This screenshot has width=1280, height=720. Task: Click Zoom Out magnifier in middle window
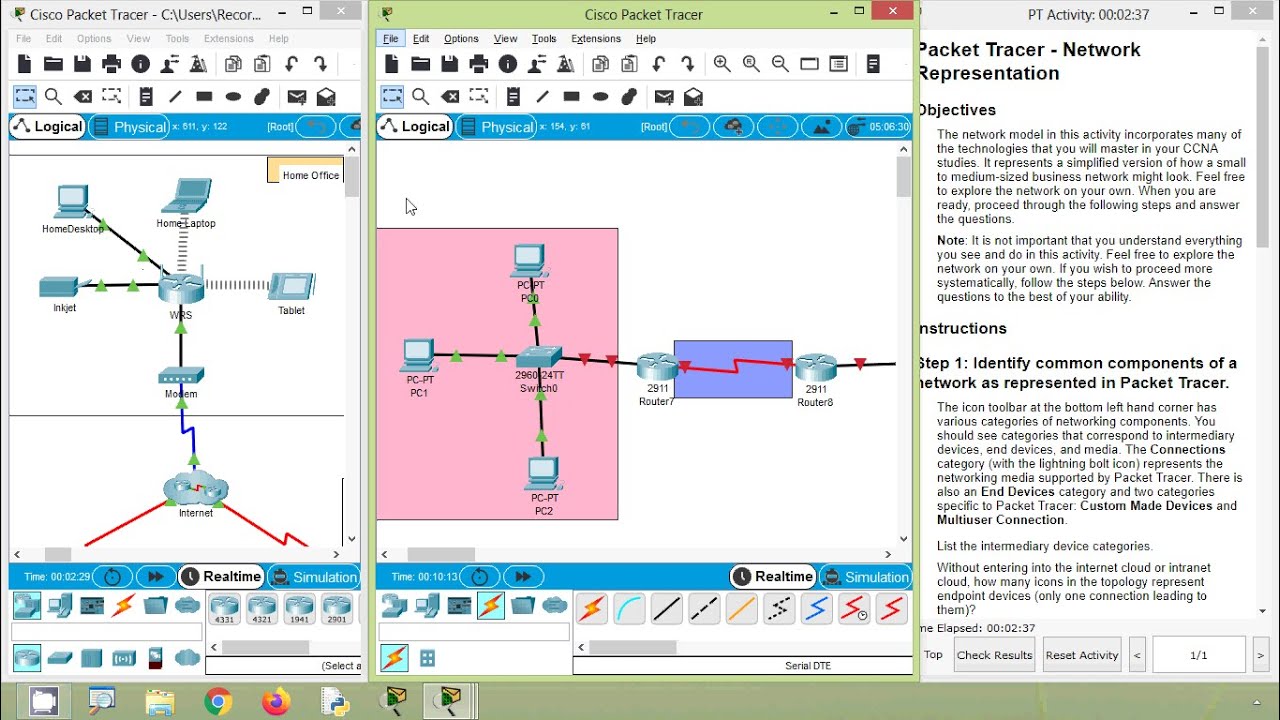pos(780,64)
